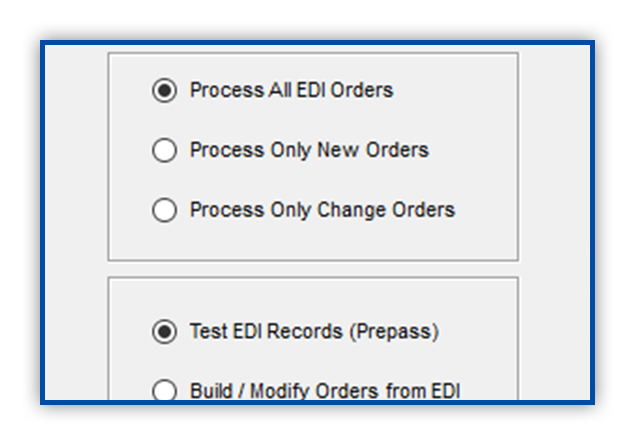This screenshot has width=635, height=445.
Task: Click the filled dot inside the Process All radio
Action: (x=164, y=90)
